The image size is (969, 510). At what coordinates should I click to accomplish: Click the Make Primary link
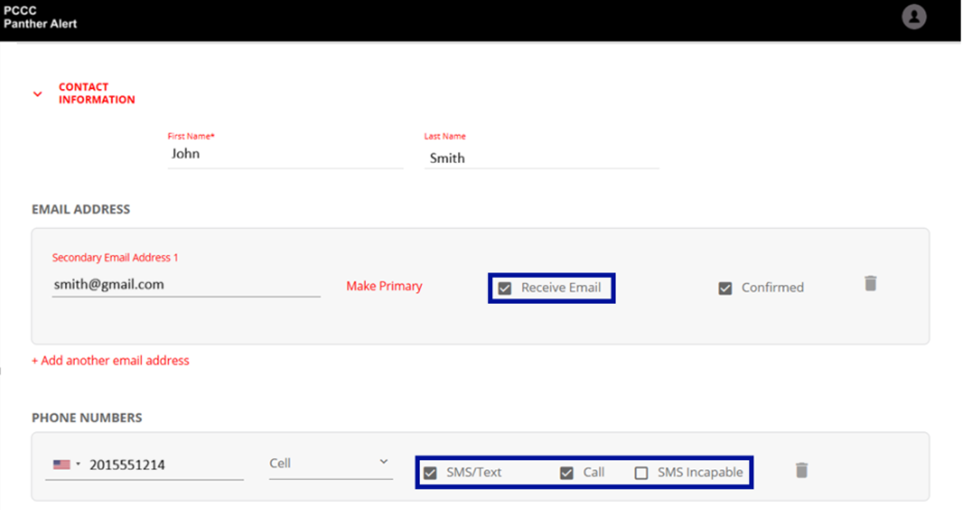coord(384,286)
